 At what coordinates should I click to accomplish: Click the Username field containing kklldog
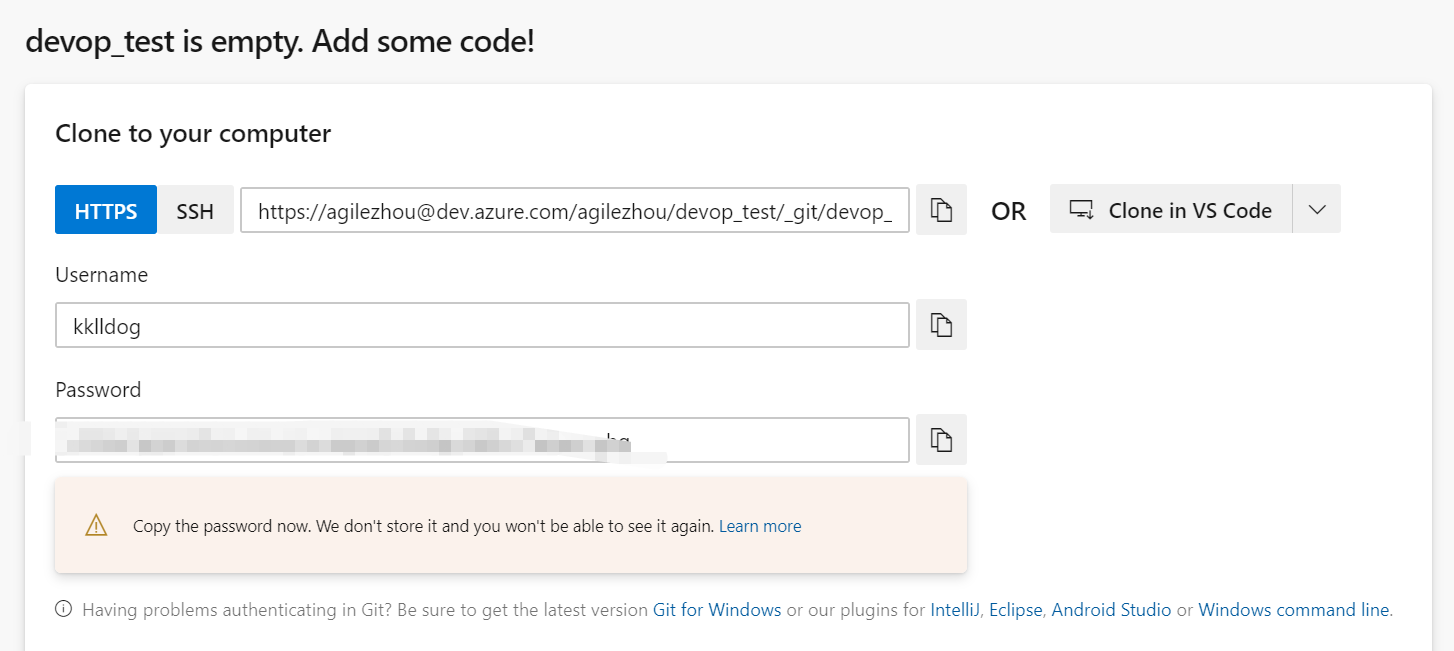click(x=482, y=325)
